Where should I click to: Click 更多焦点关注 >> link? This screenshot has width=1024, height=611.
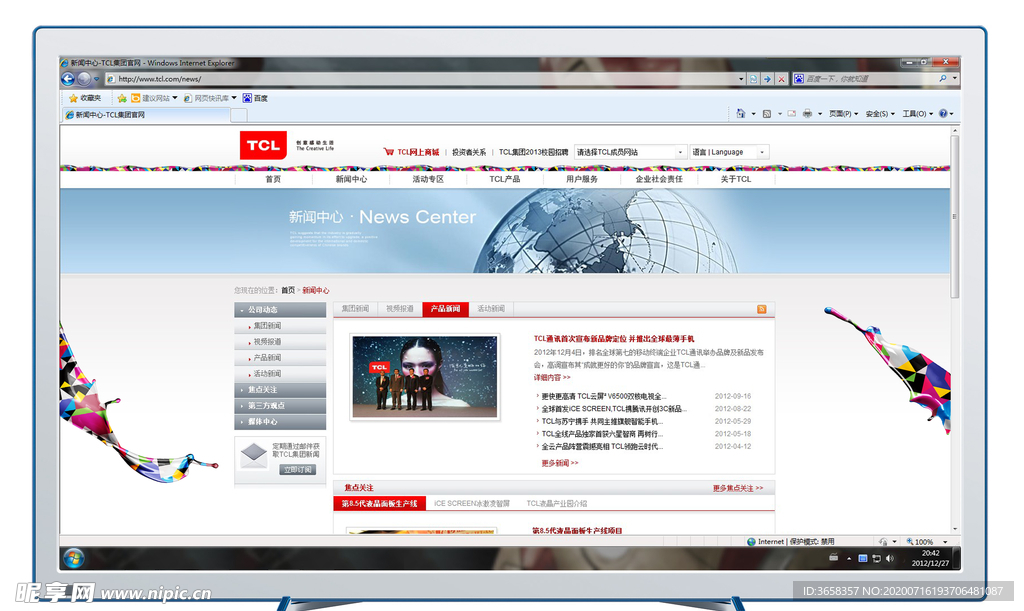[738, 488]
